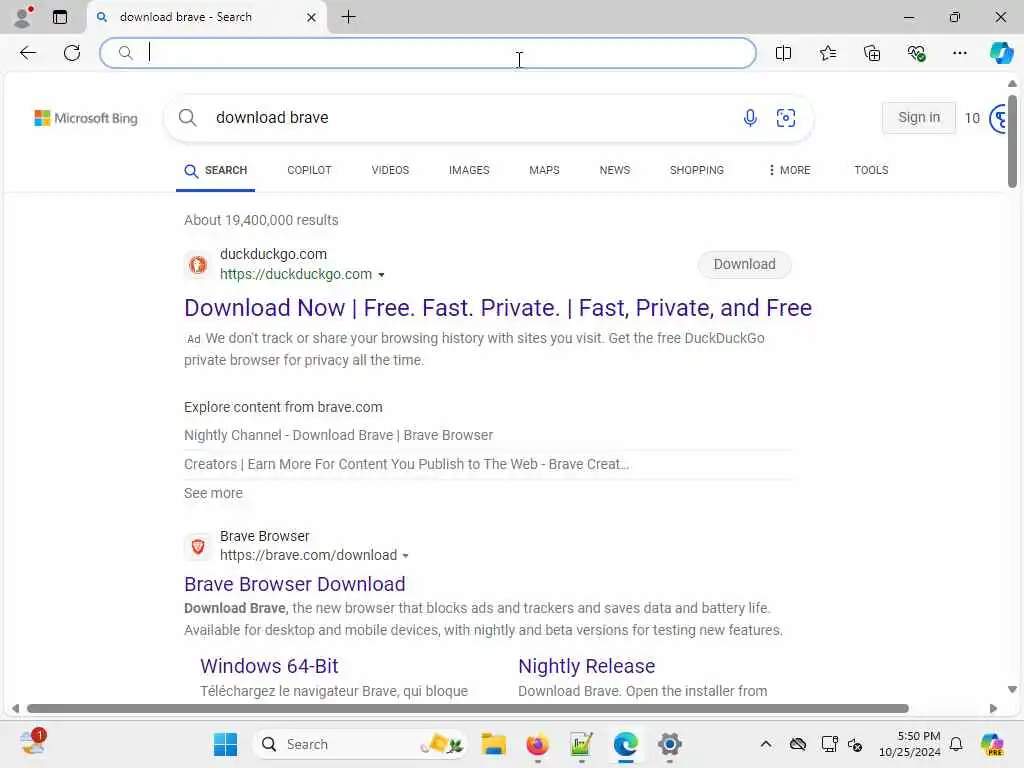The width and height of the screenshot is (1024, 768).
Task: Open the green chart app on the taskbar
Action: pyautogui.click(x=581, y=744)
